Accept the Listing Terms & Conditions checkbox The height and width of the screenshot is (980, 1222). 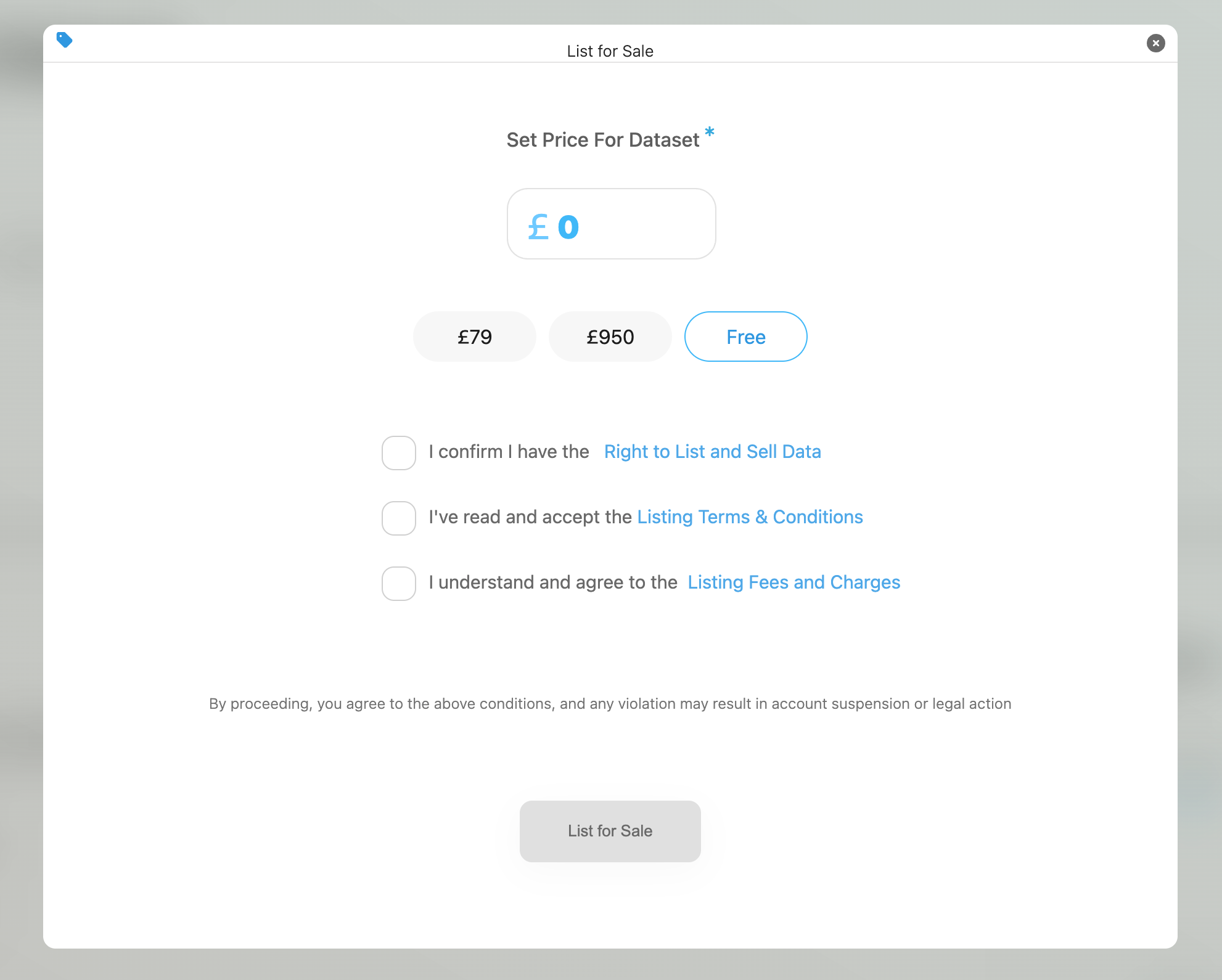point(398,518)
